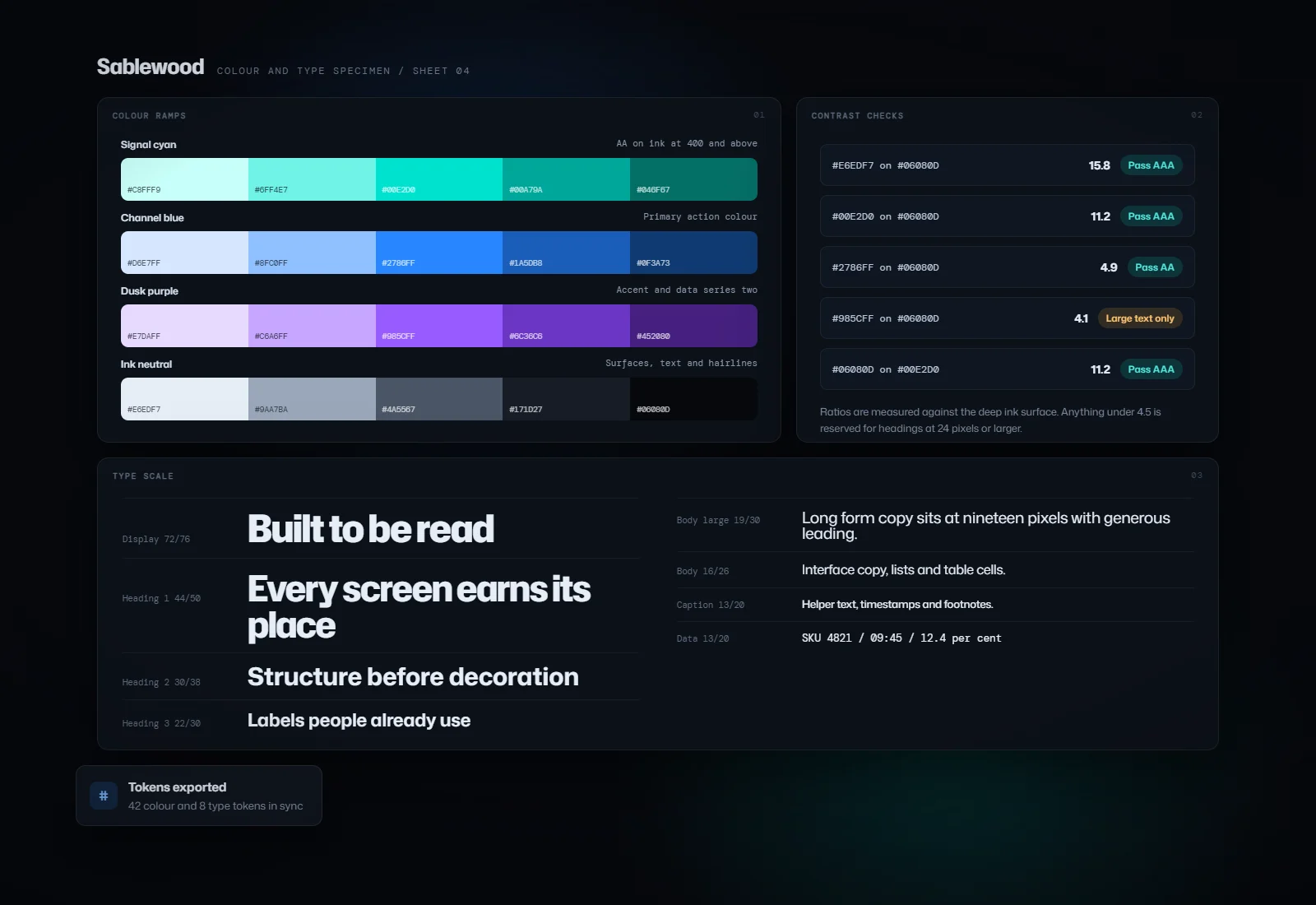The width and height of the screenshot is (1316, 905).
Task: Select the #1A5DB8 blue swatch
Action: [x=567, y=253]
